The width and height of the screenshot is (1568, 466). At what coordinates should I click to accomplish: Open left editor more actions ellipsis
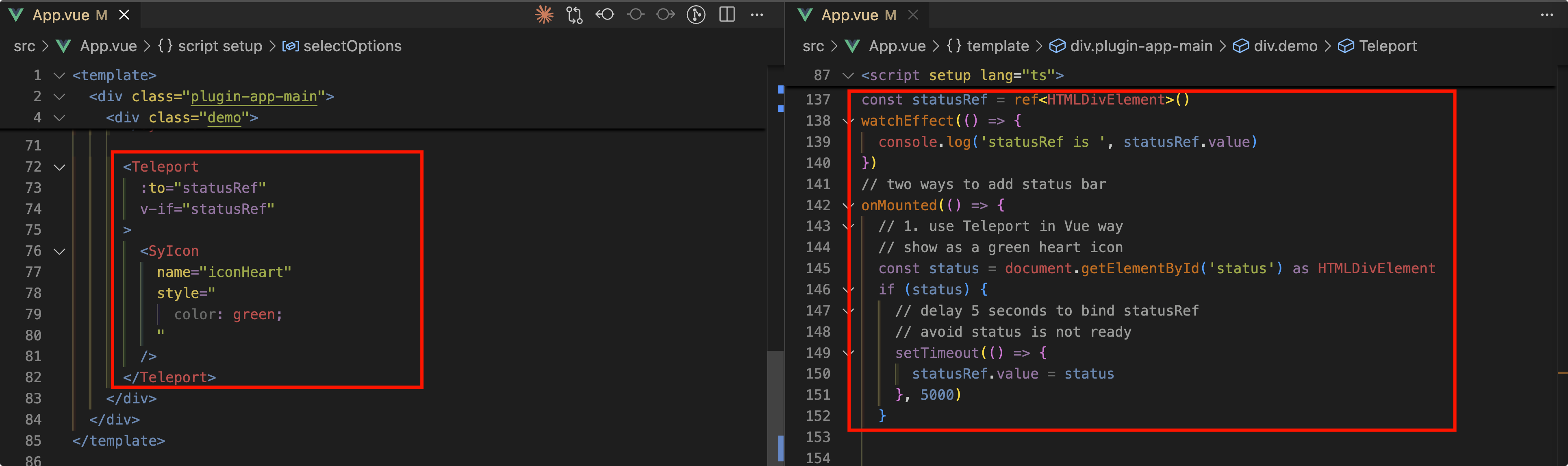757,15
